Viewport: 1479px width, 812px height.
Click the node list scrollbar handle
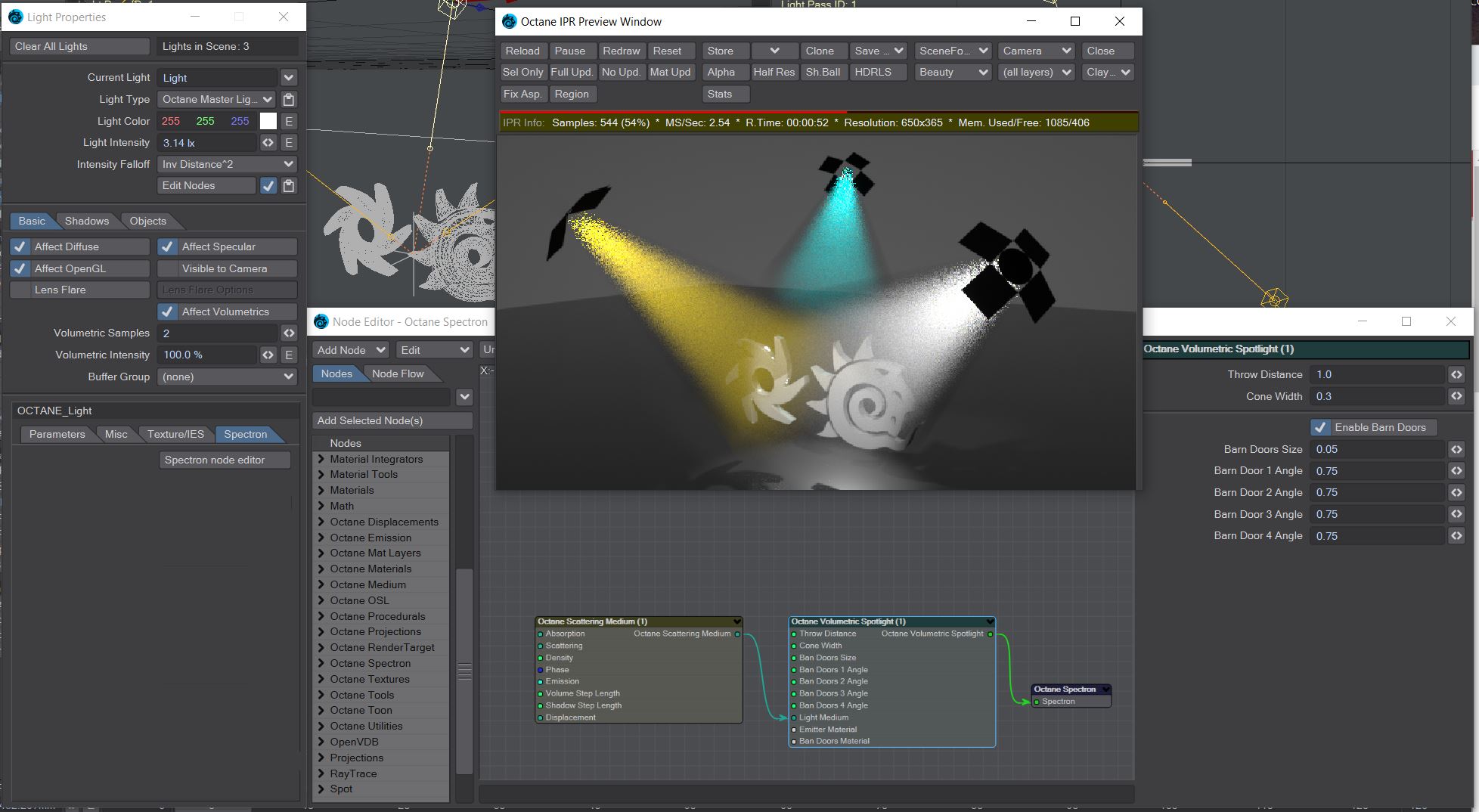click(x=464, y=671)
